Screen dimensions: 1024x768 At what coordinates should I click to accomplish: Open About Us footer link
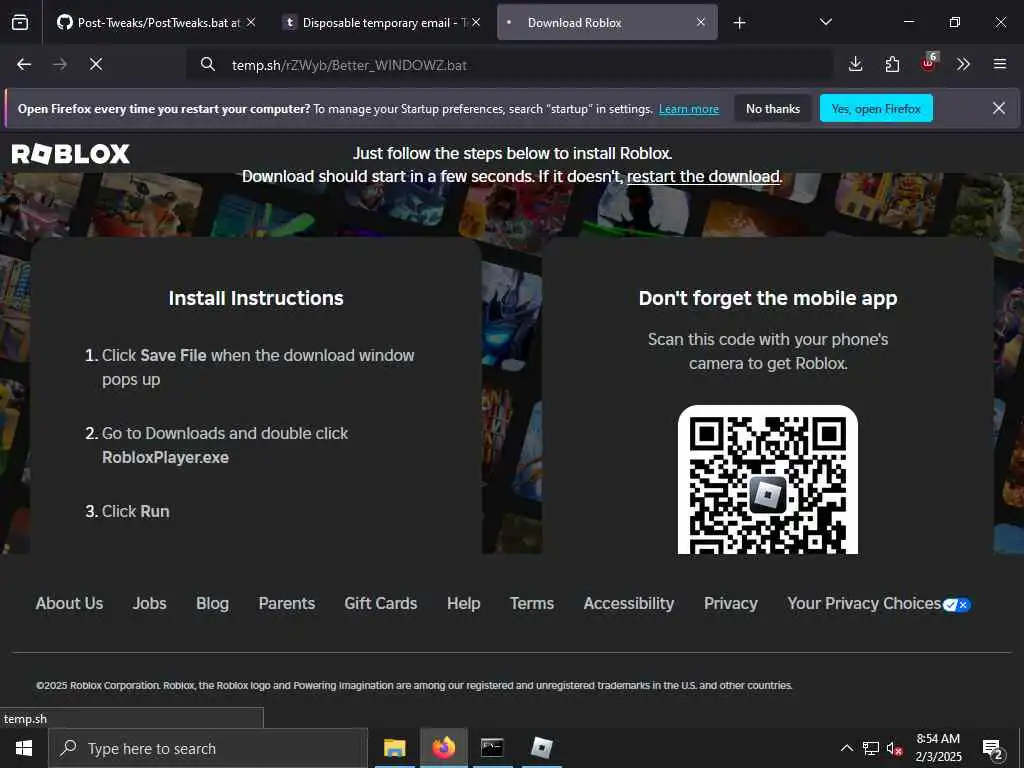click(x=69, y=603)
